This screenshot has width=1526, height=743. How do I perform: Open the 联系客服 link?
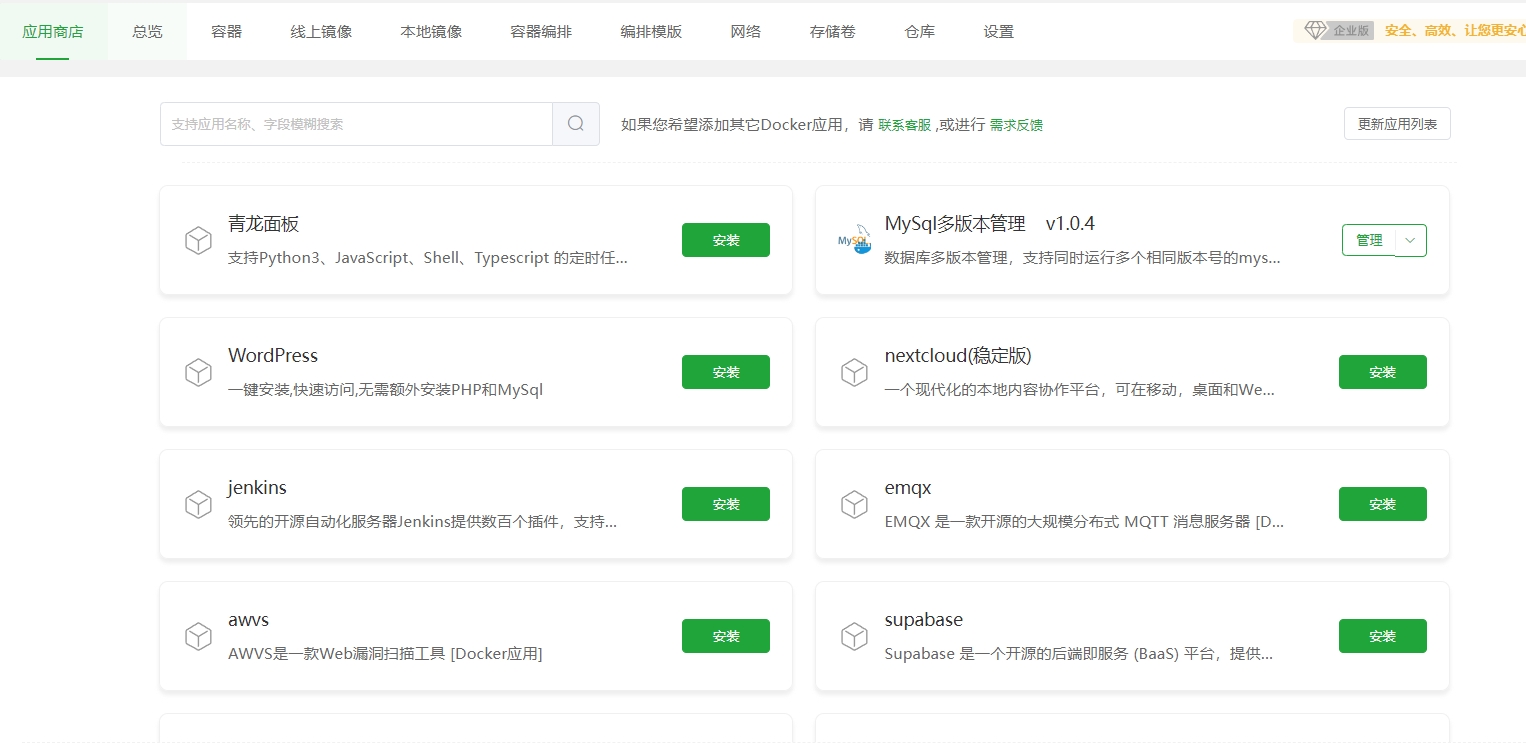tap(905, 125)
